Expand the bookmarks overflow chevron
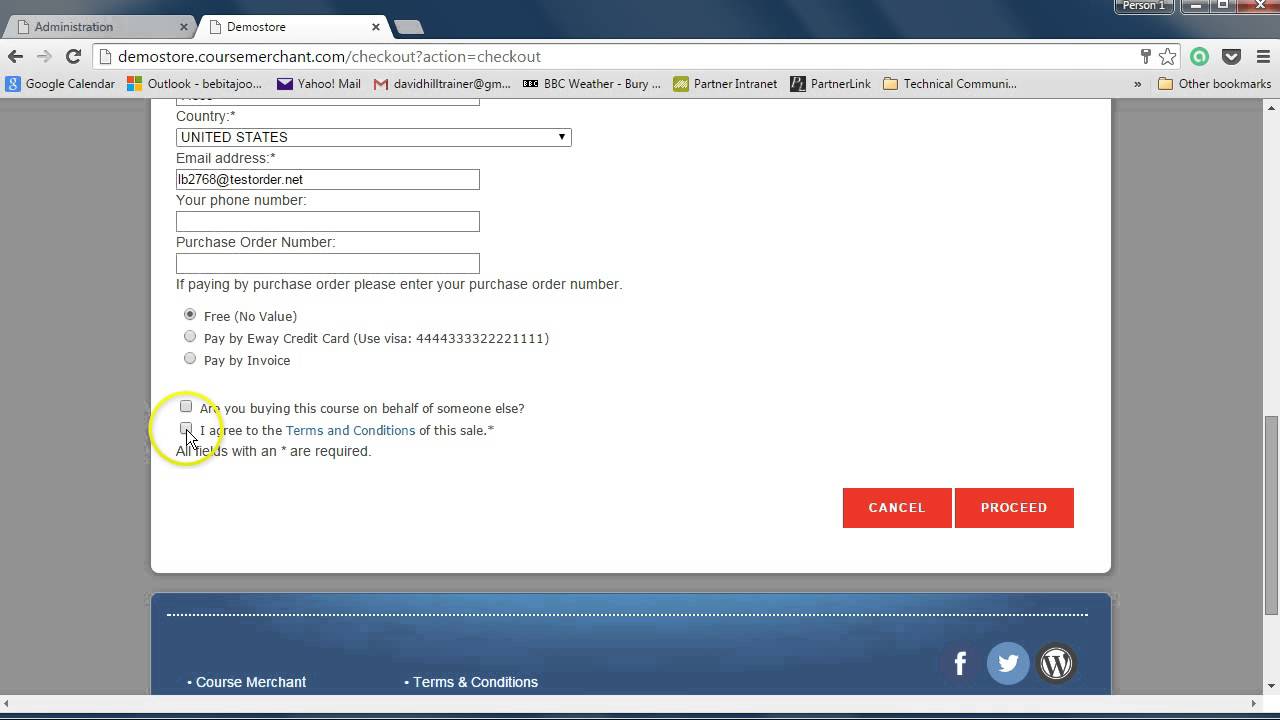The width and height of the screenshot is (1280, 720). click(1137, 84)
